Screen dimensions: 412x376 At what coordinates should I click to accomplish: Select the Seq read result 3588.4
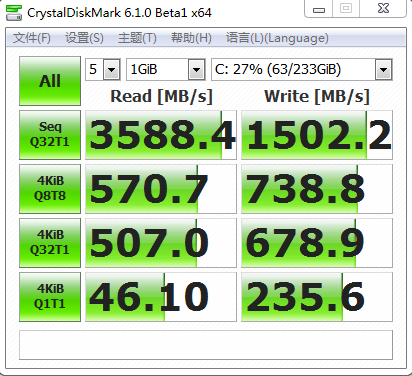coord(161,135)
